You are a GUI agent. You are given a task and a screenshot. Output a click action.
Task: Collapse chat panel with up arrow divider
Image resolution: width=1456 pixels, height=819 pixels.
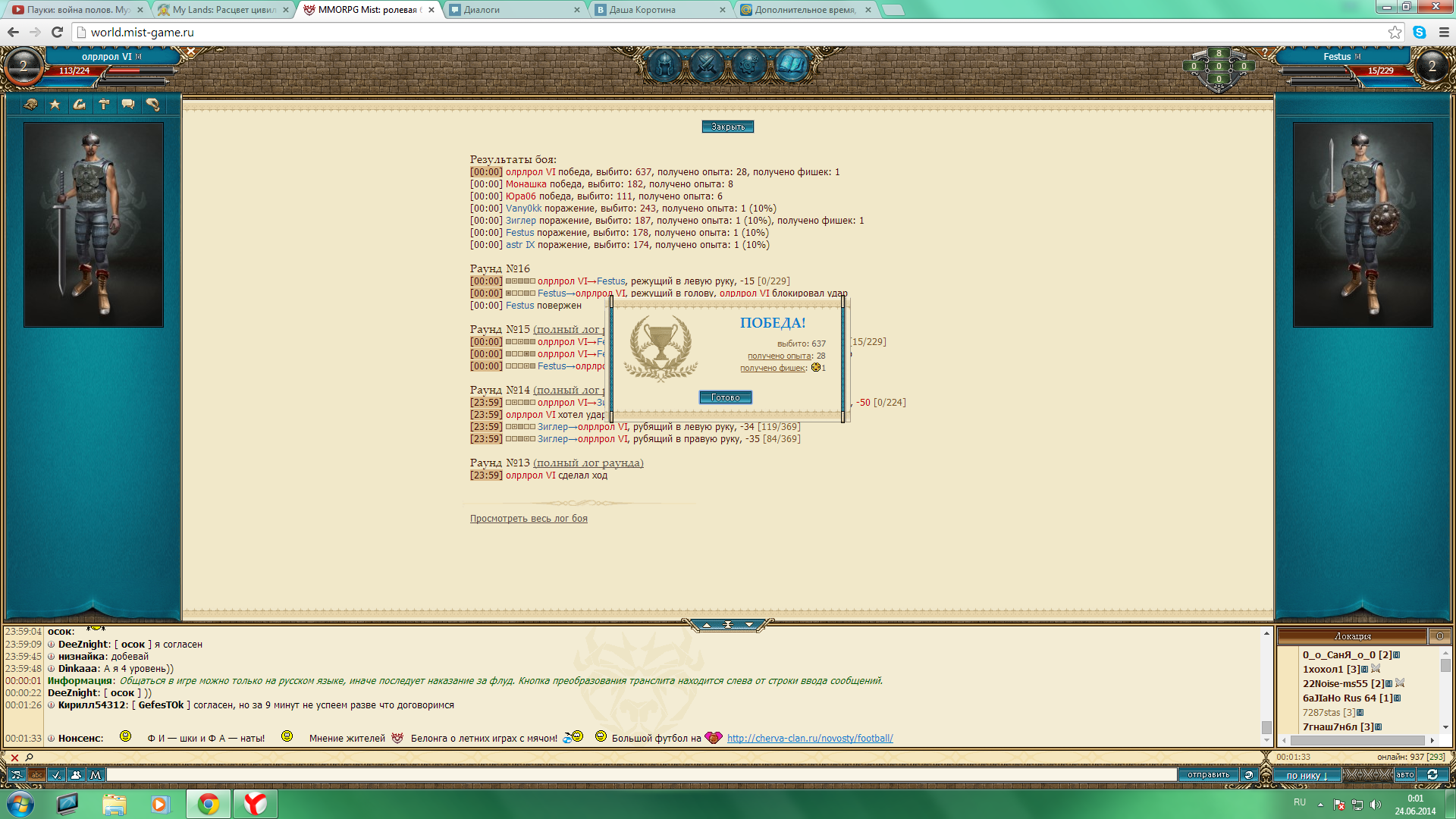707,625
